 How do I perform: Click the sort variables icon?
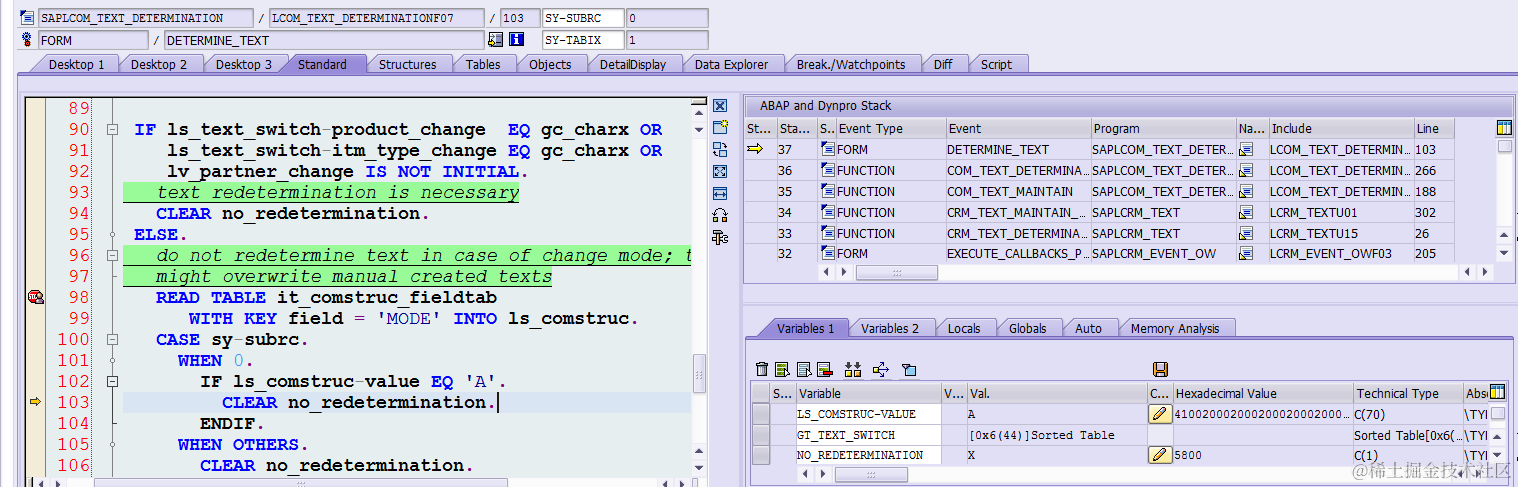tap(853, 370)
